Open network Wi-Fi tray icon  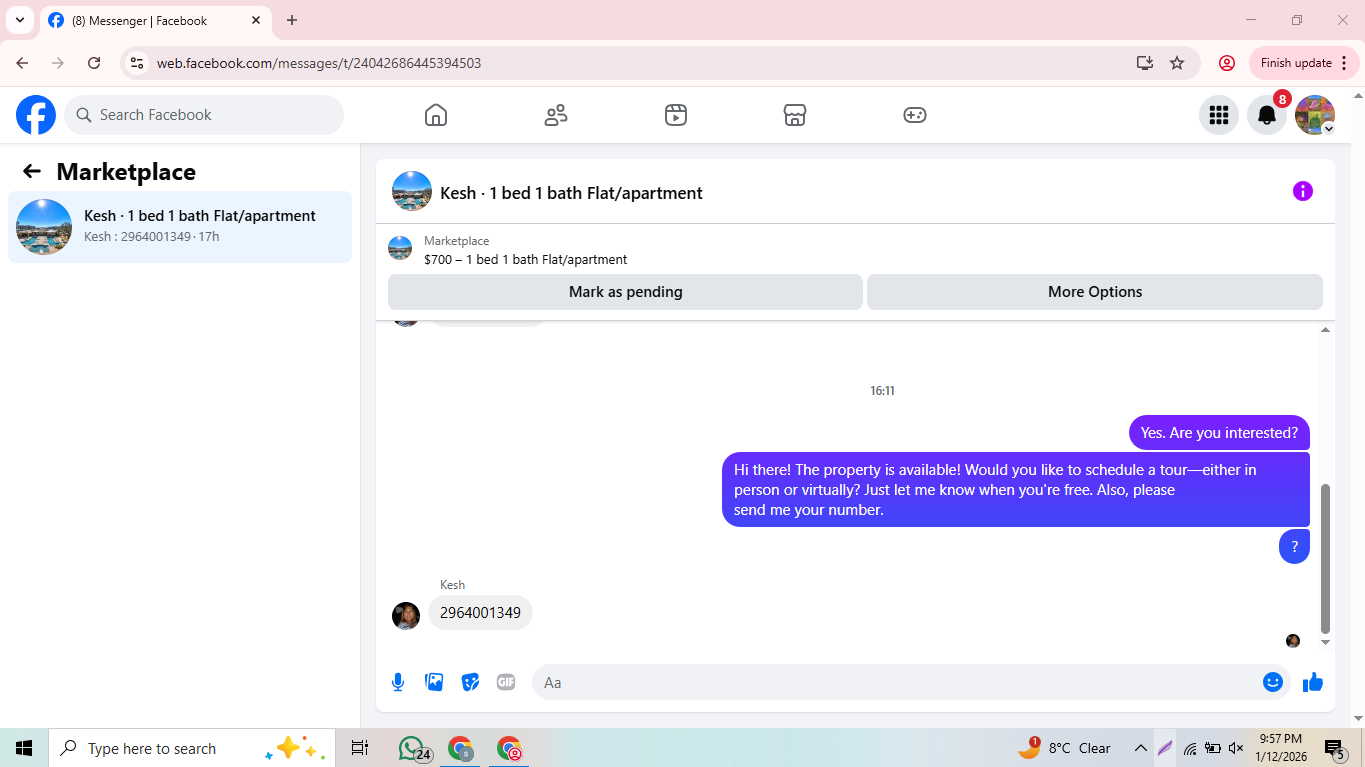pos(1190,748)
